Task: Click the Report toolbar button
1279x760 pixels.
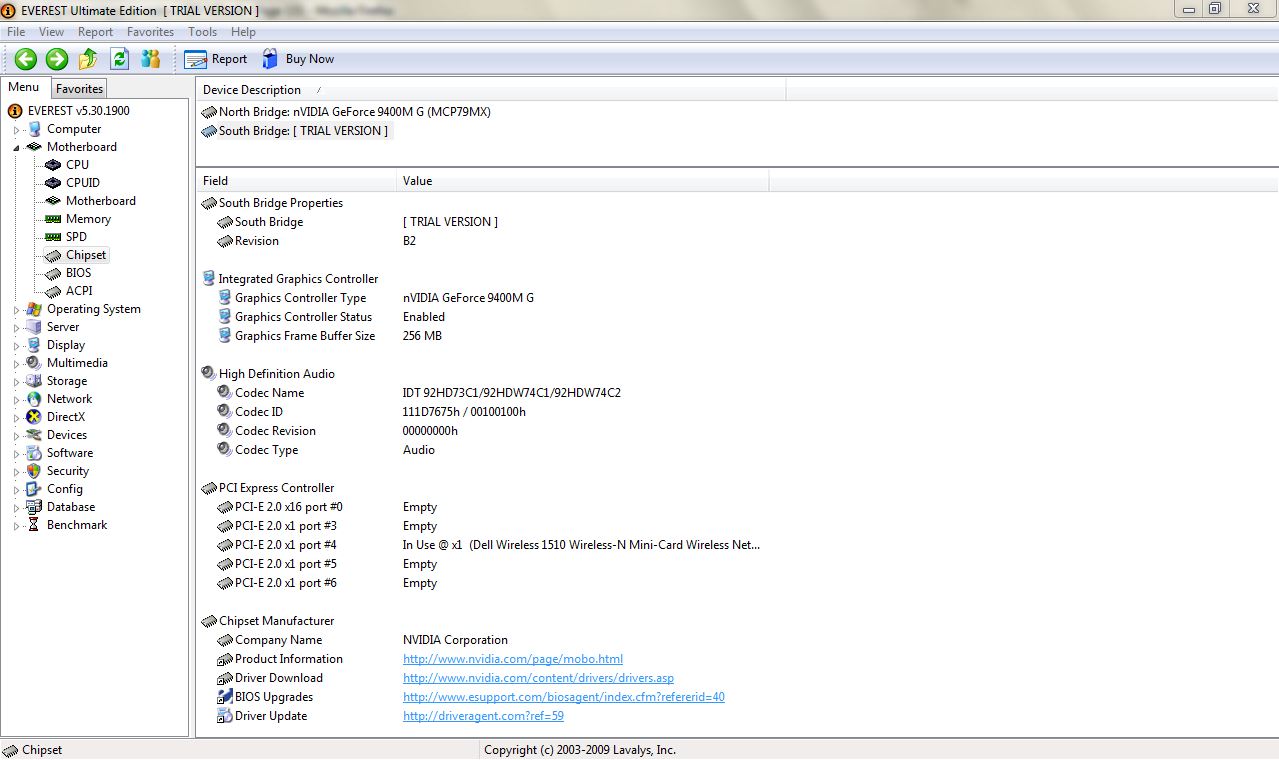Action: 216,59
